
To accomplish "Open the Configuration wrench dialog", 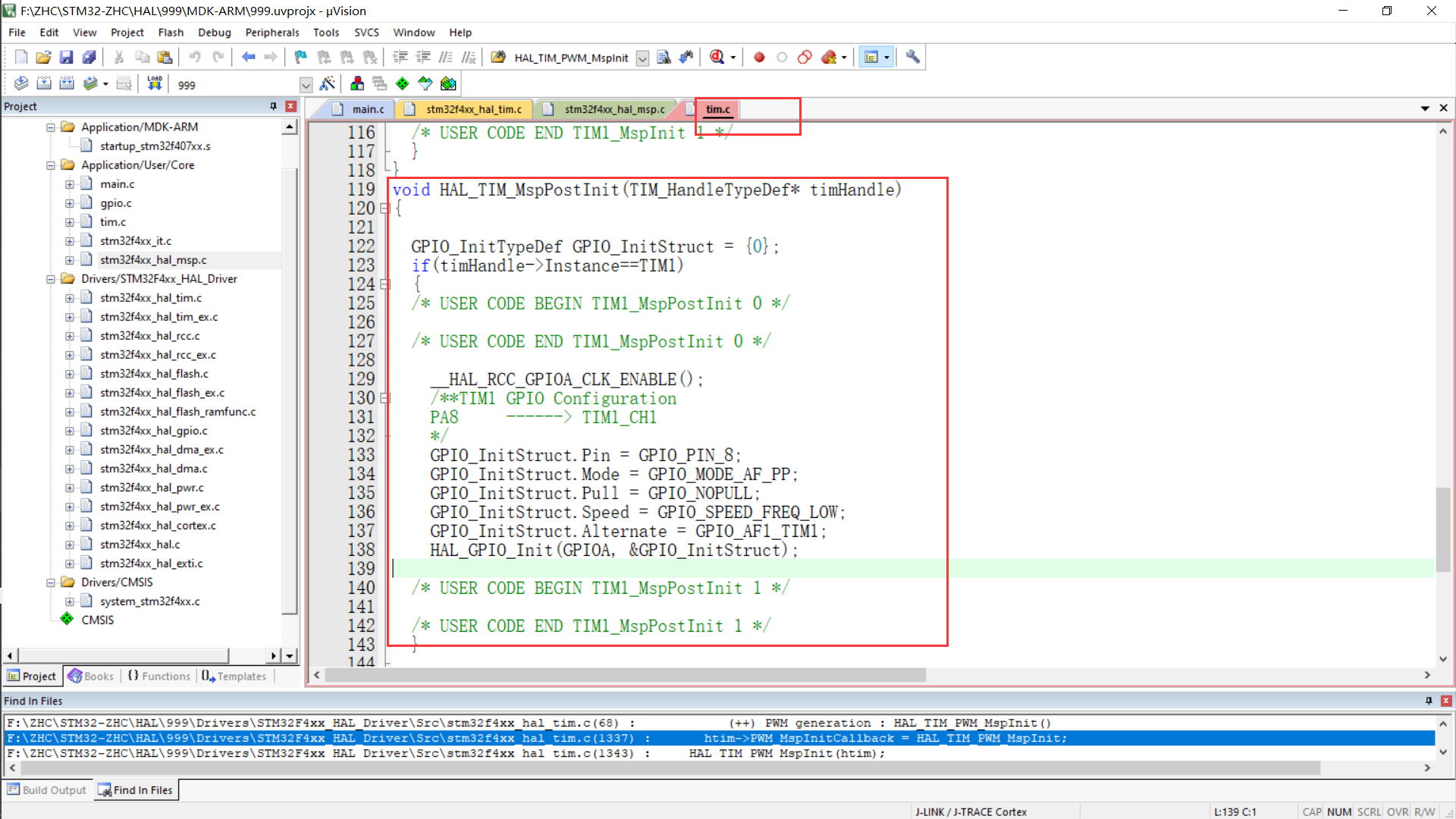I will pos(912,57).
